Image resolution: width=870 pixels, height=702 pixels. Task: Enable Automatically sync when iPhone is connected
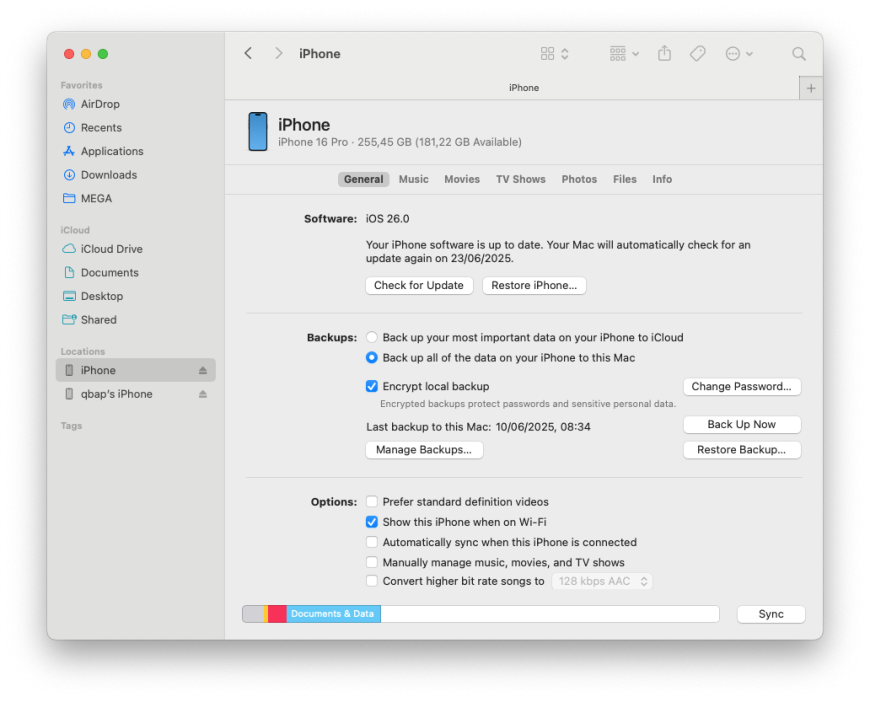(x=372, y=542)
